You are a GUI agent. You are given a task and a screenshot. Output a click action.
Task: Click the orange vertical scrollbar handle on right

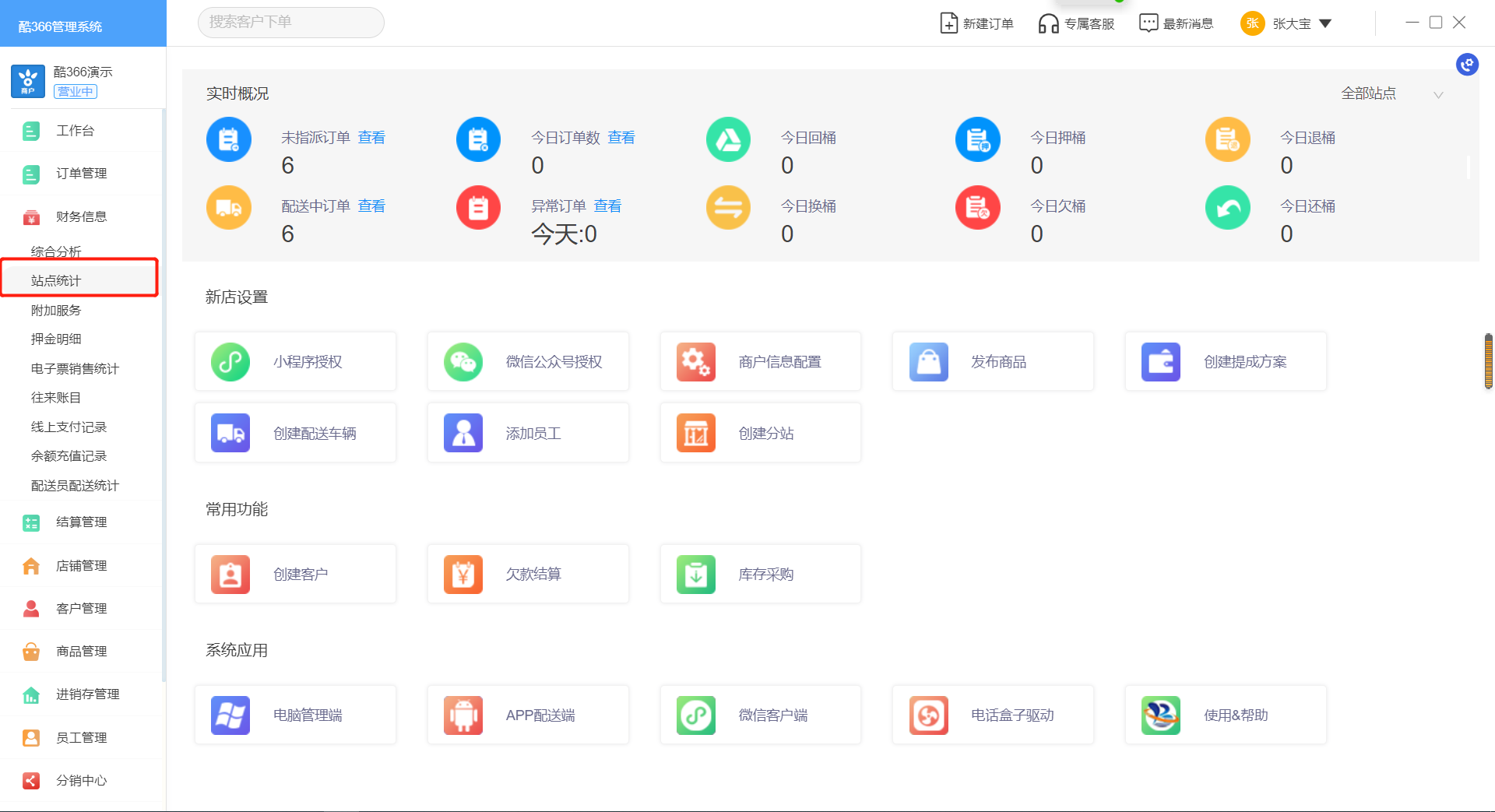1488,361
